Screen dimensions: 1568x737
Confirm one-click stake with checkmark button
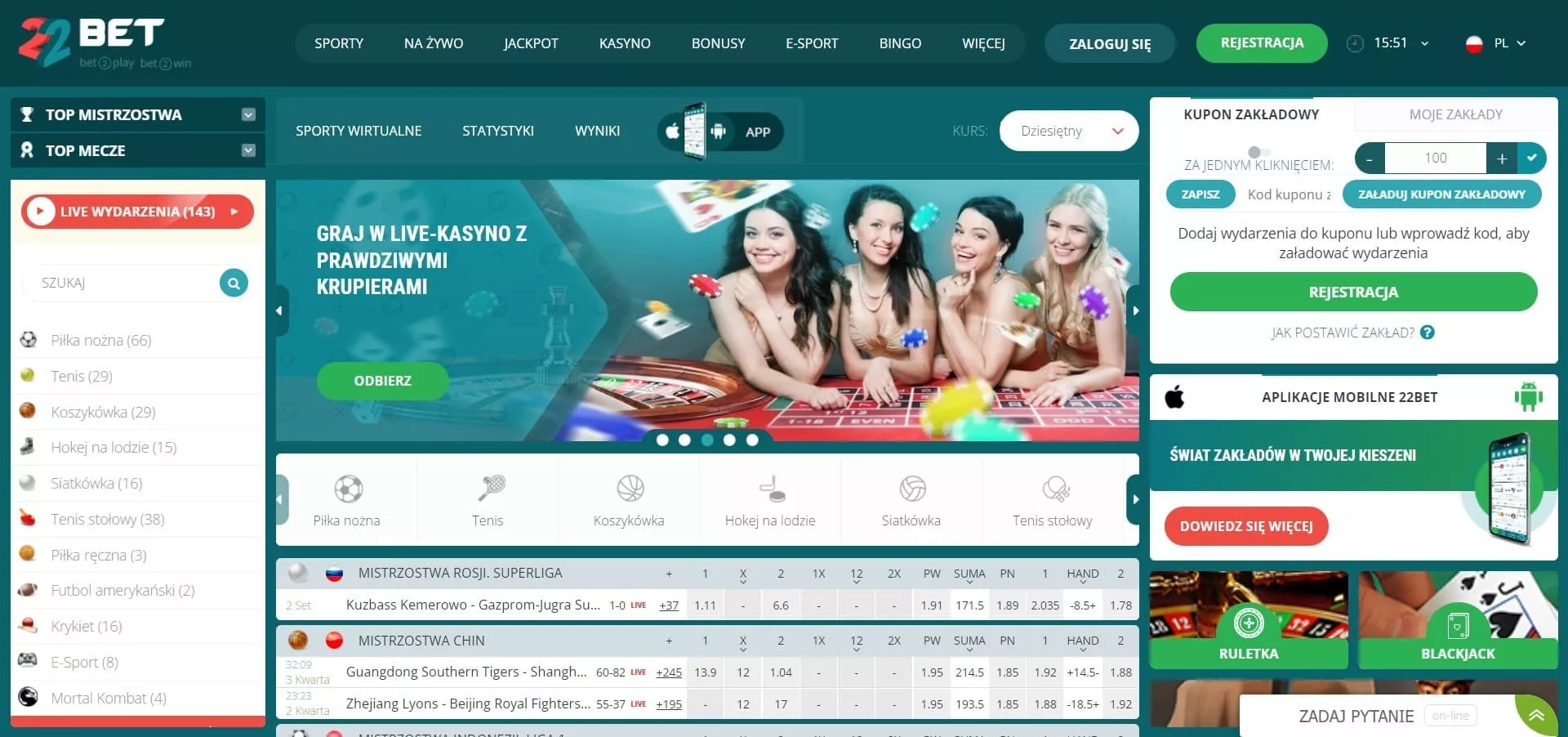point(1532,158)
